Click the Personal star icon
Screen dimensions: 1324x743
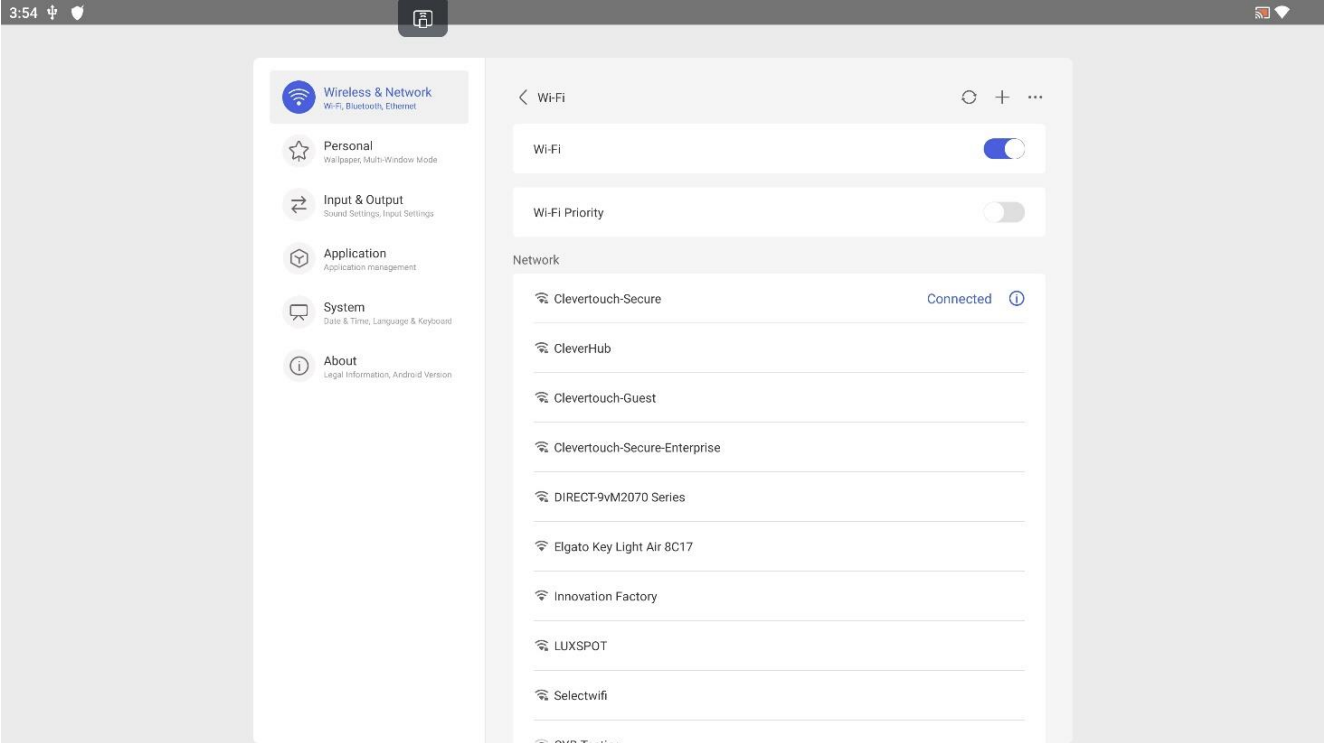pyautogui.click(x=298, y=151)
